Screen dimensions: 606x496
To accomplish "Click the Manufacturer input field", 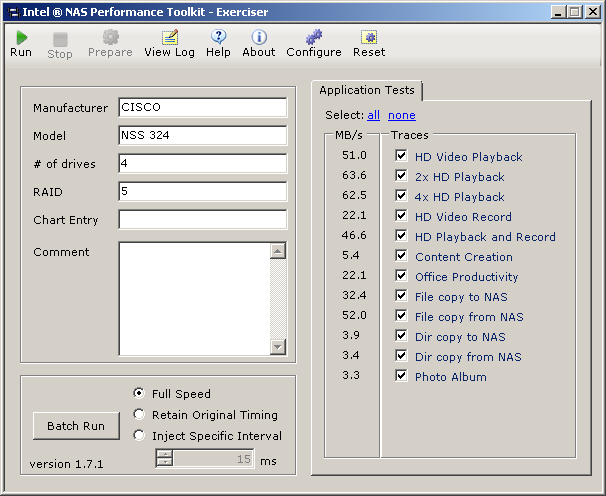I will click(x=203, y=107).
